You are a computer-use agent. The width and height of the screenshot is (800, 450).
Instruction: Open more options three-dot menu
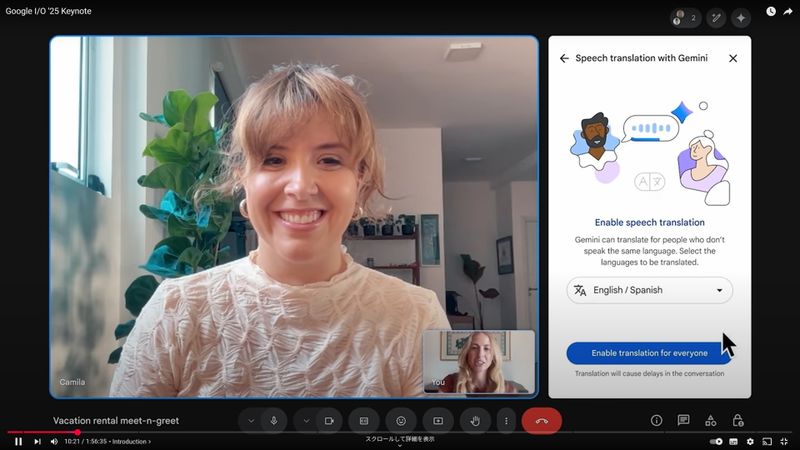point(507,421)
